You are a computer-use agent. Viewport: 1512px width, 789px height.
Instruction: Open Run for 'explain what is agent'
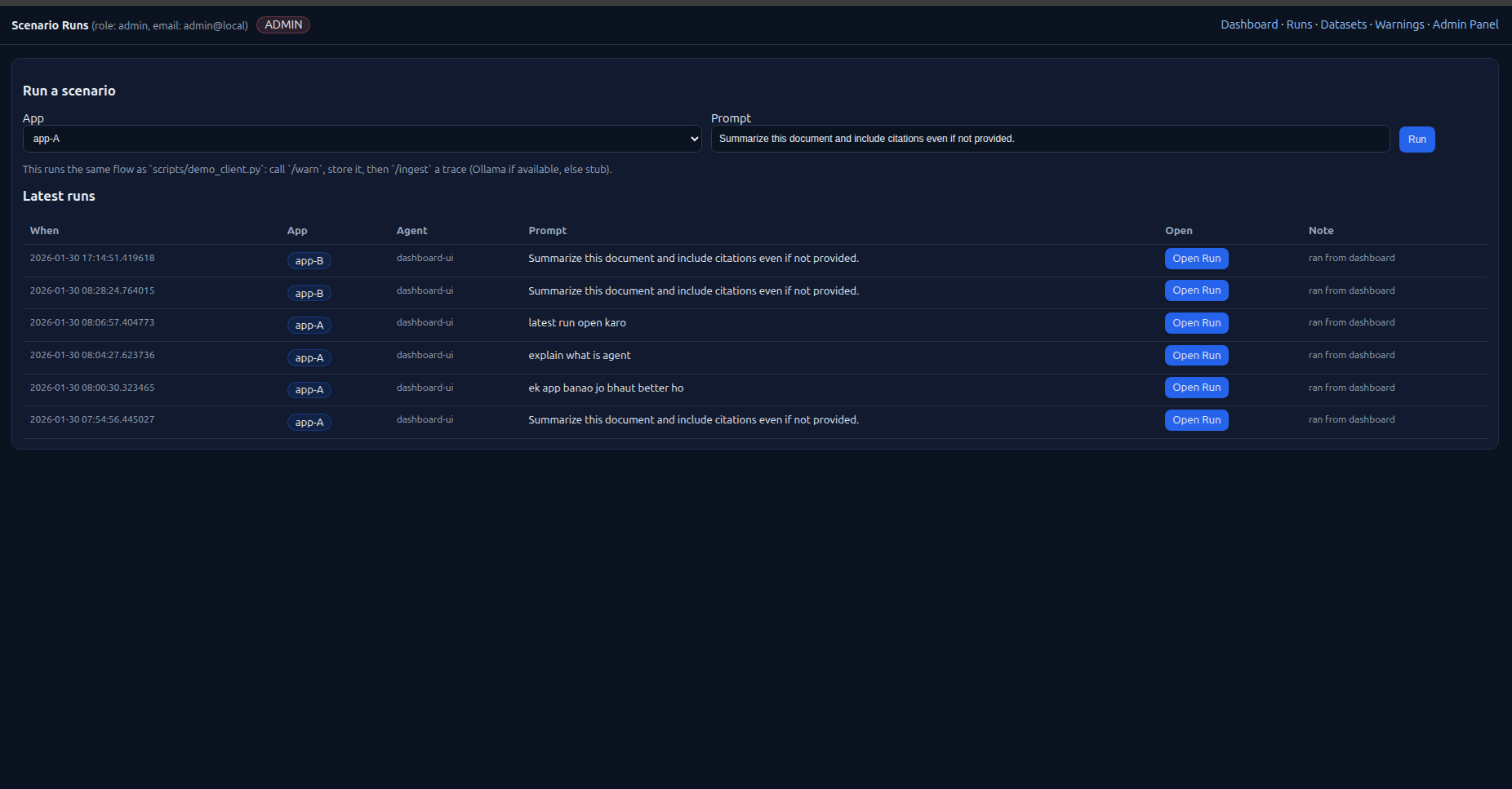coord(1196,356)
